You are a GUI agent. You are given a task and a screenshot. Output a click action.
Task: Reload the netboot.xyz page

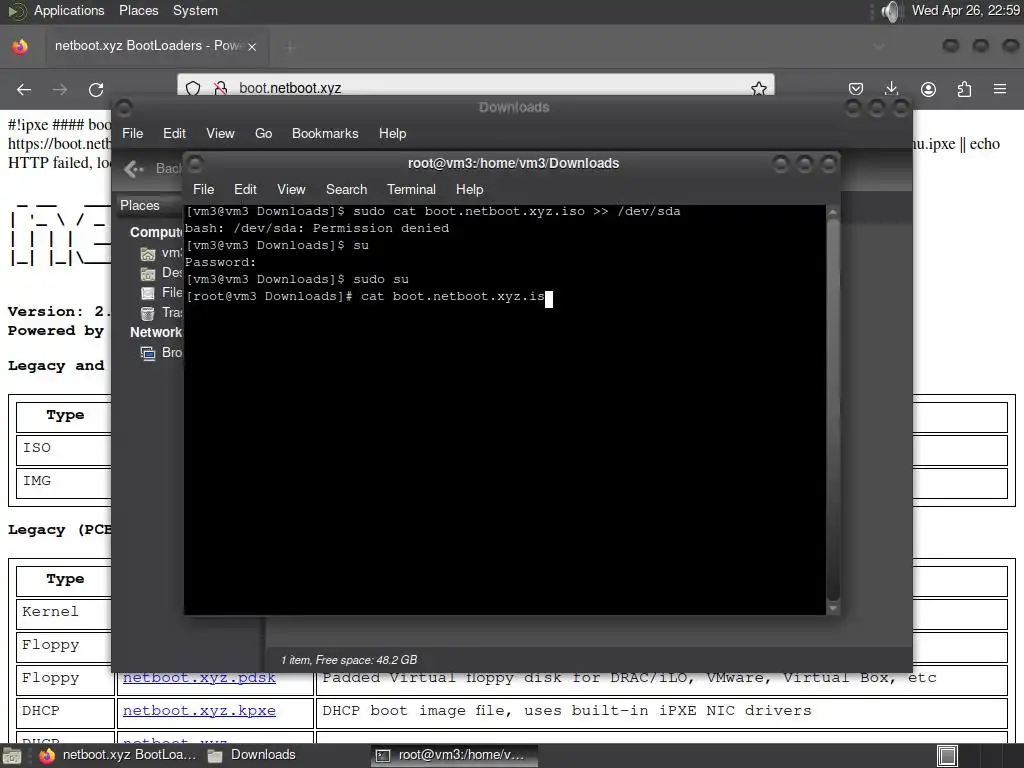tap(96, 89)
